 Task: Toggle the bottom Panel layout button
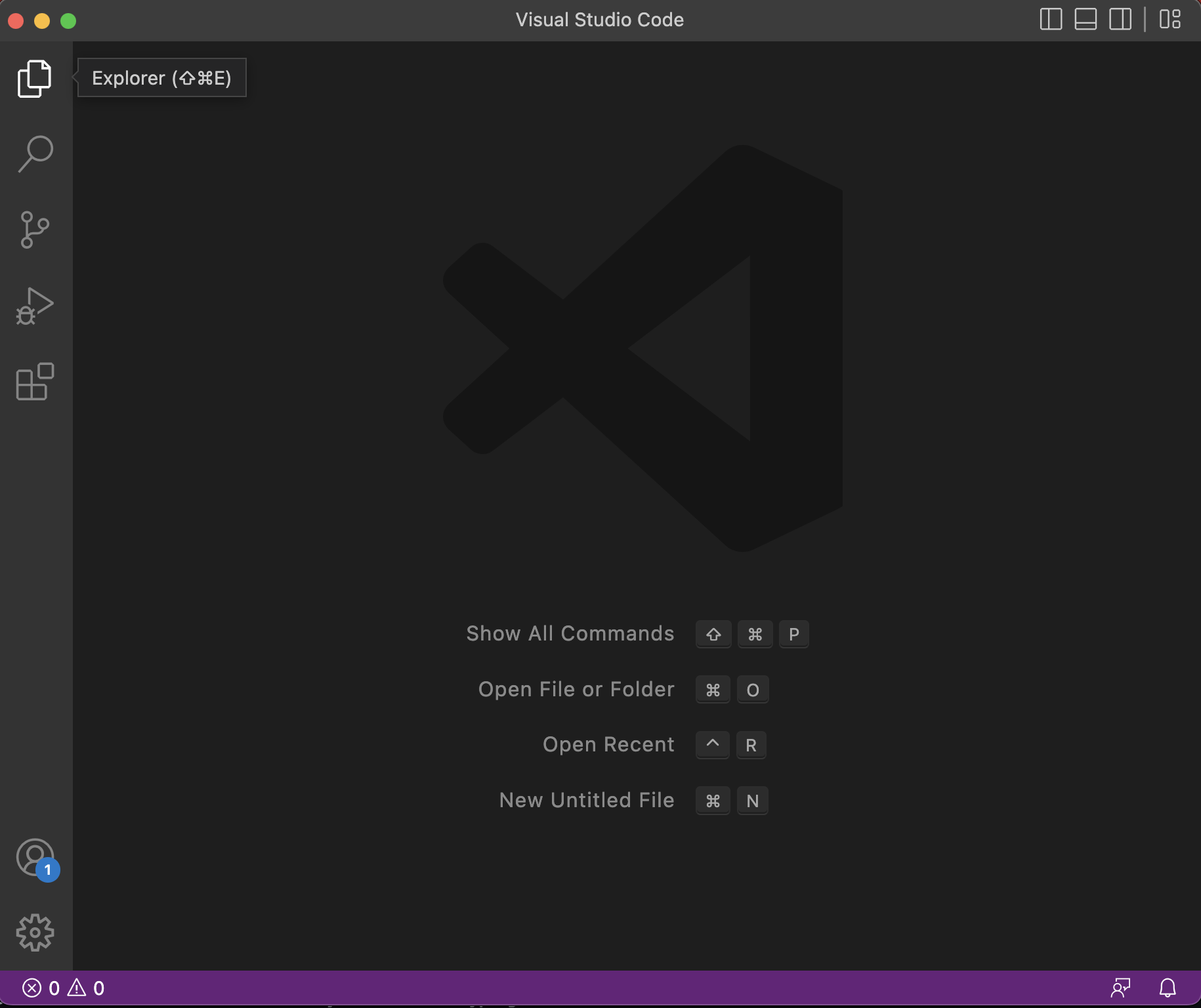[1085, 19]
